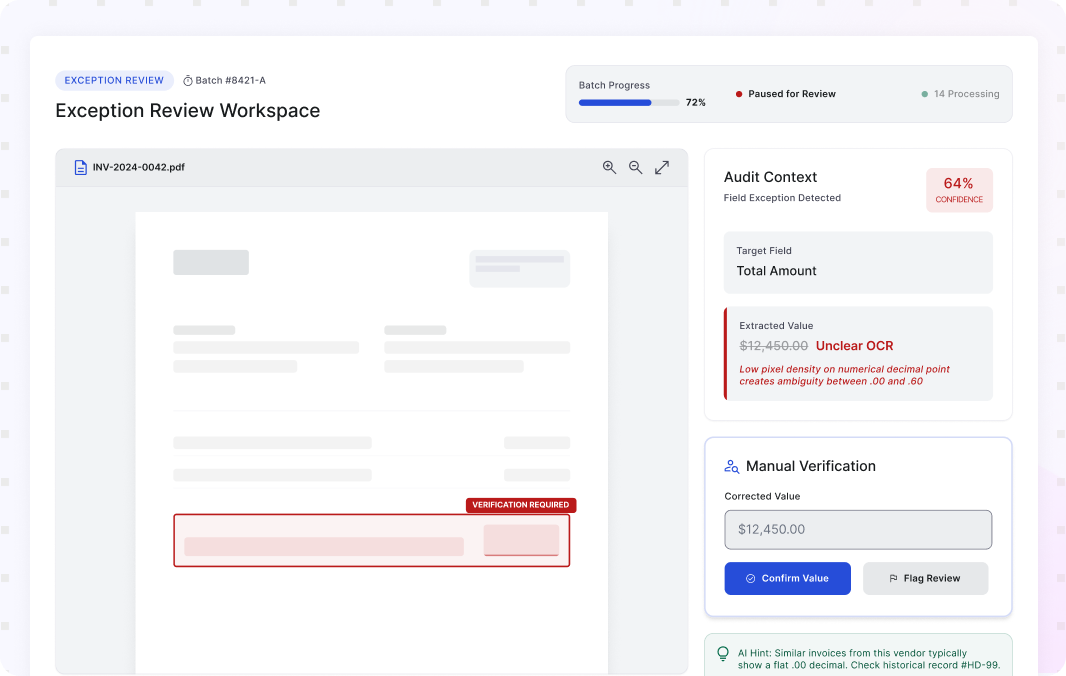The height and width of the screenshot is (676, 1066).
Task: Click the green 14 Processing status dot
Action: point(924,94)
